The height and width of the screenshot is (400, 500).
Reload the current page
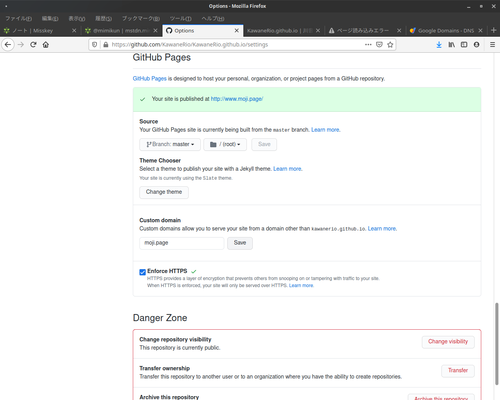[33, 45]
